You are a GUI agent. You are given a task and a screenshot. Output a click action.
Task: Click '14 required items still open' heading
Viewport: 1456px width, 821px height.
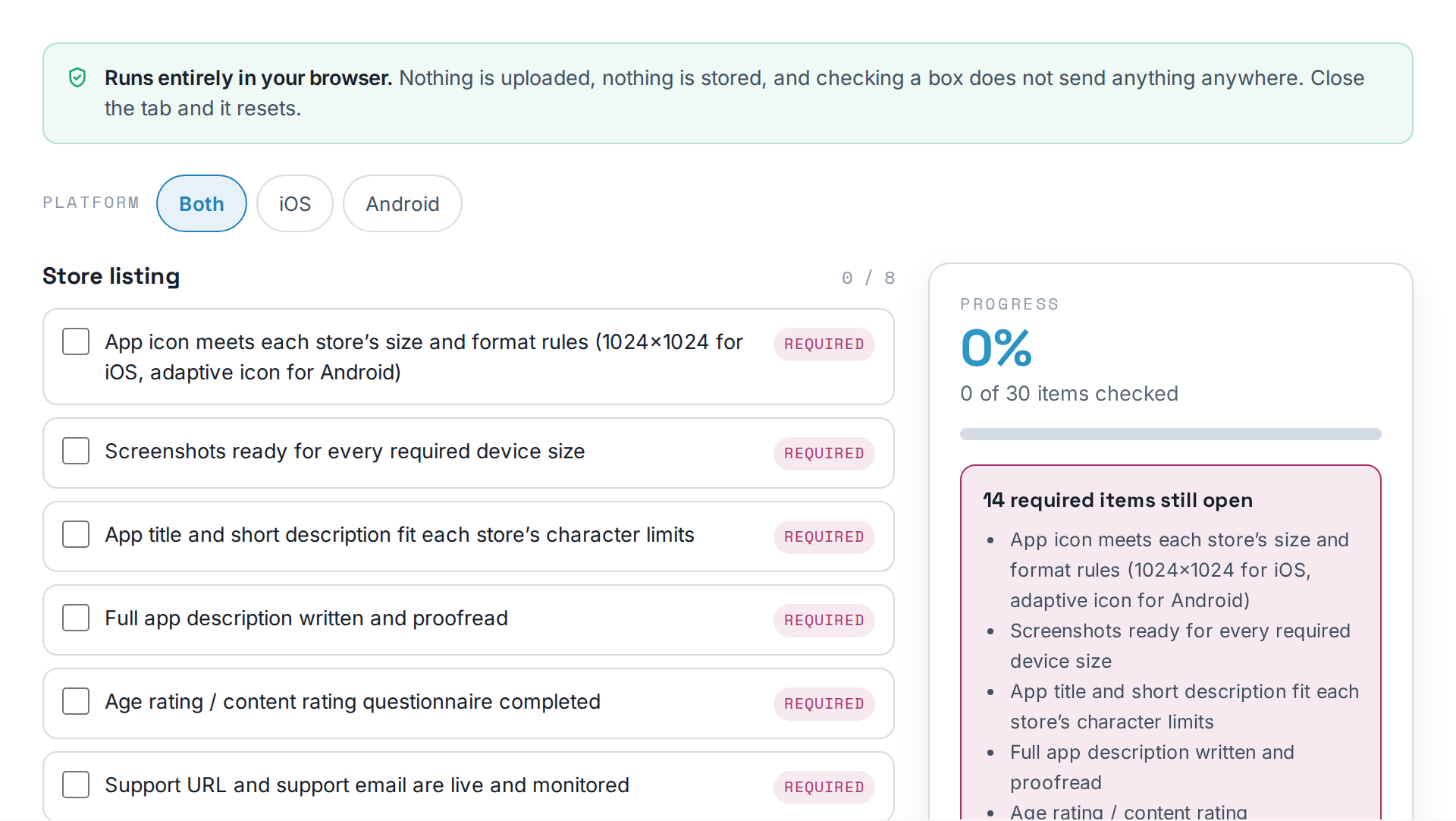coord(1118,500)
